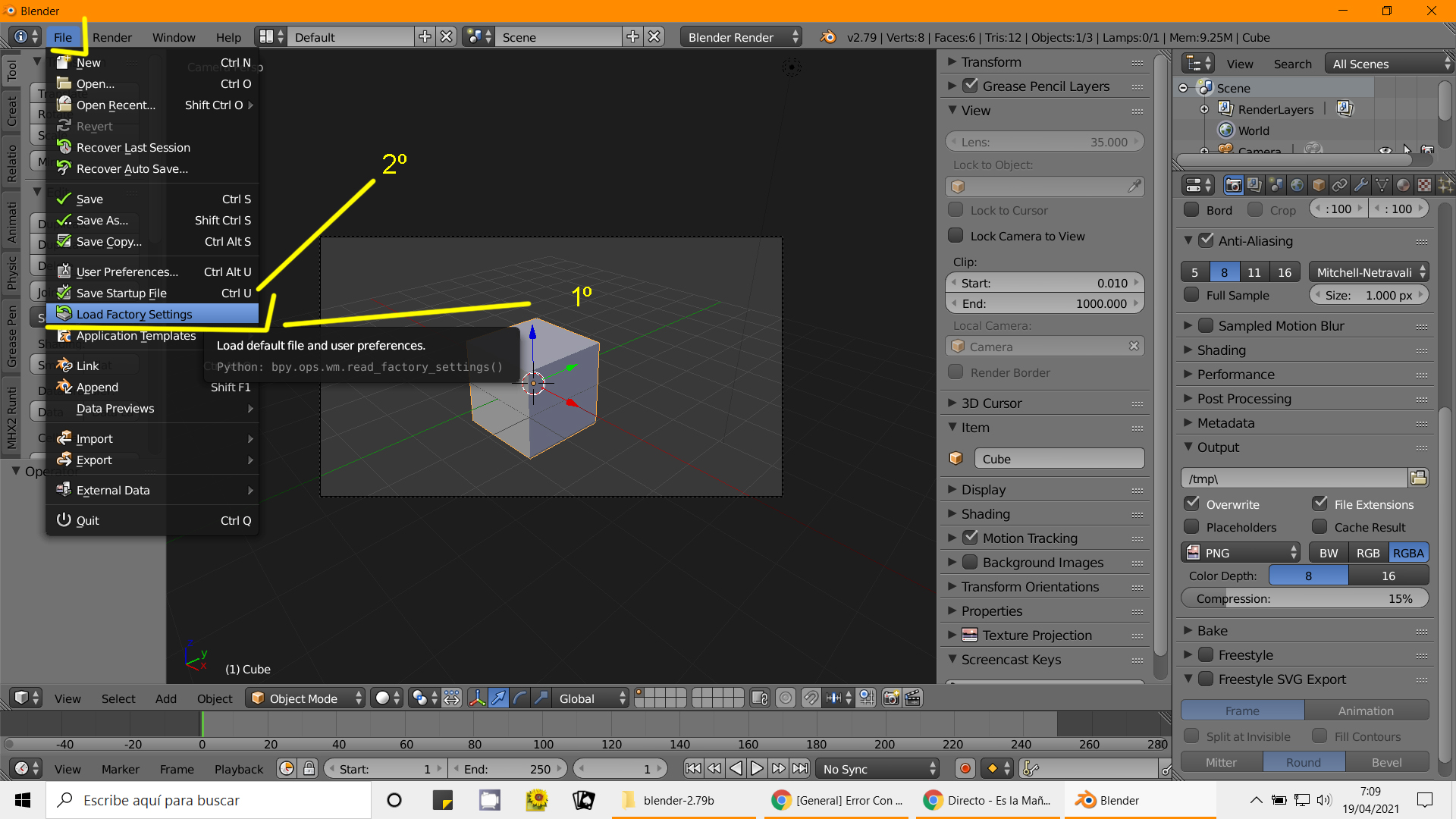Uncheck the Overwrite output option
Image resolution: width=1456 pixels, height=819 pixels.
click(x=1192, y=504)
